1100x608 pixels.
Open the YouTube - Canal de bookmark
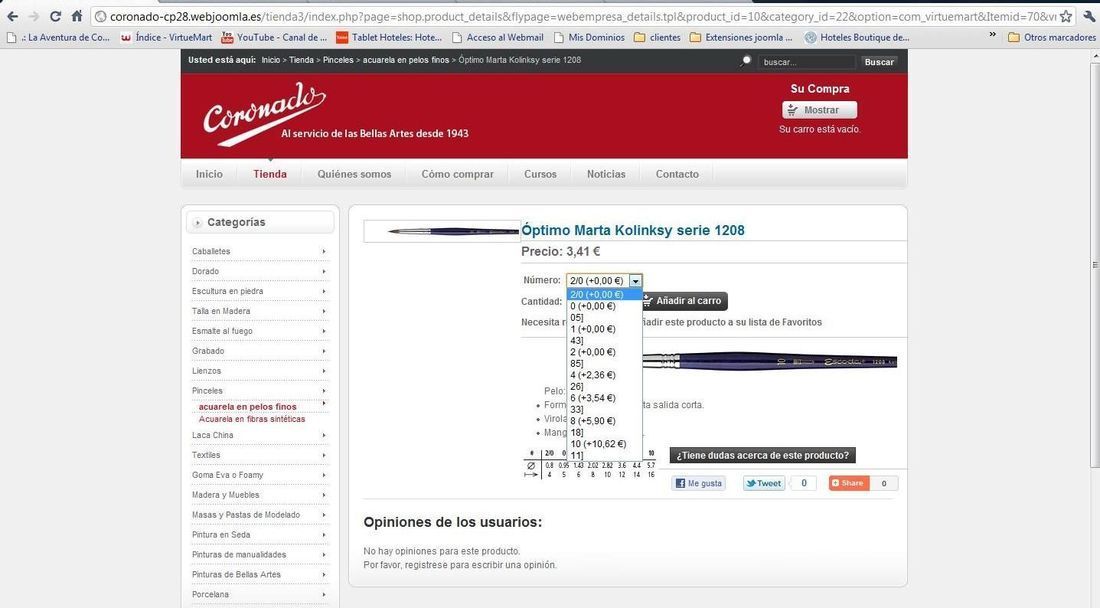coord(274,37)
